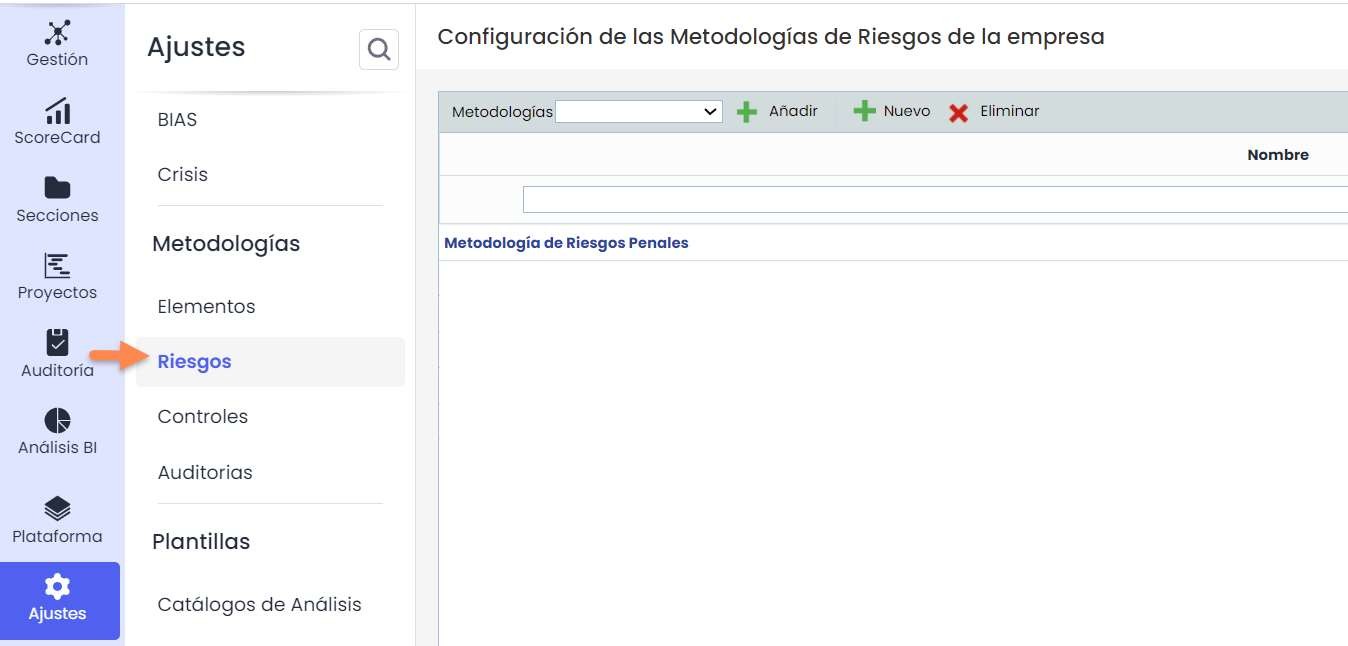The width and height of the screenshot is (1348, 646).
Task: Click the search magnifier in Ajustes
Action: click(379, 49)
